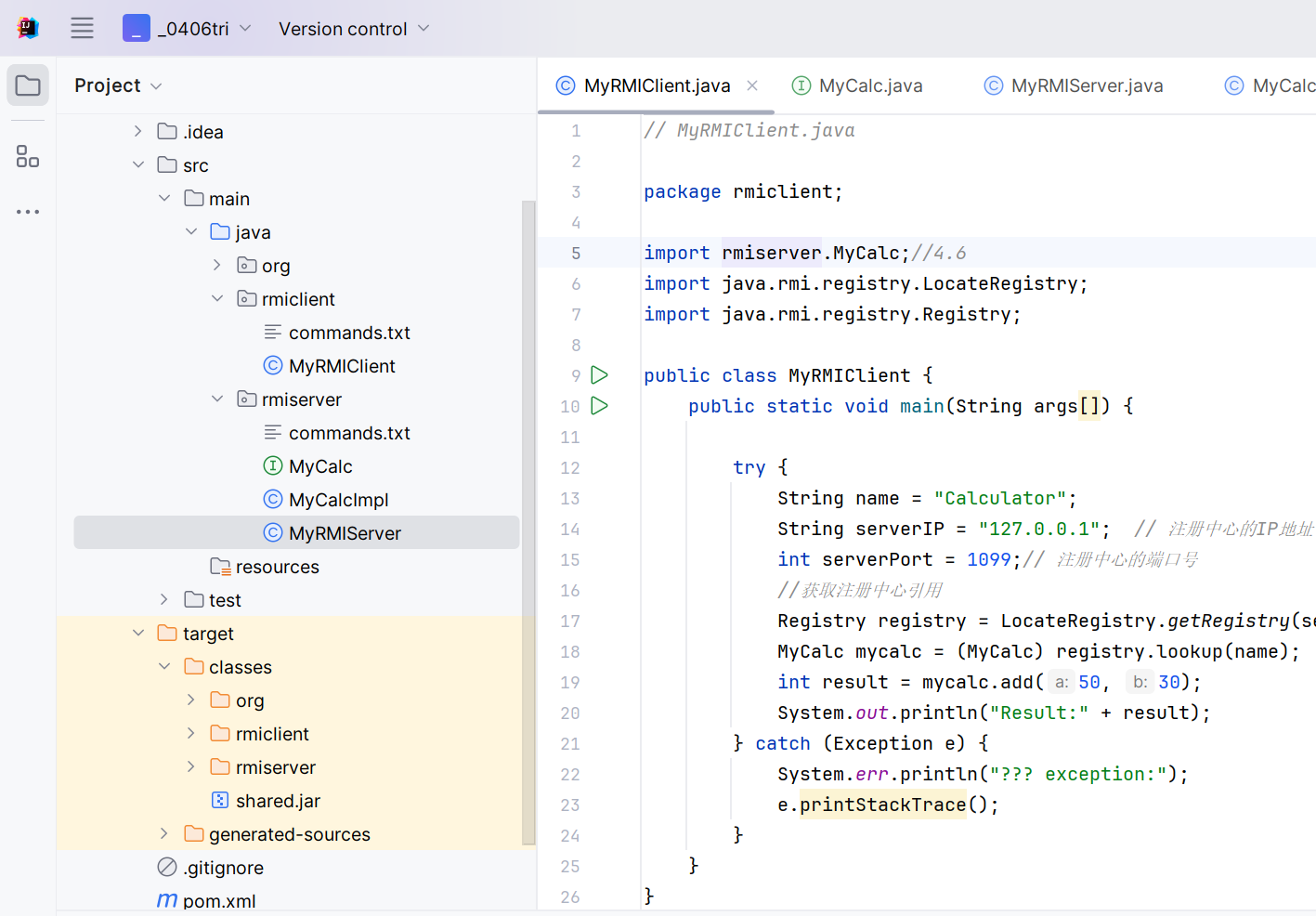
Task: Click the IntelliJ IDEA logo icon
Action: [x=28, y=28]
